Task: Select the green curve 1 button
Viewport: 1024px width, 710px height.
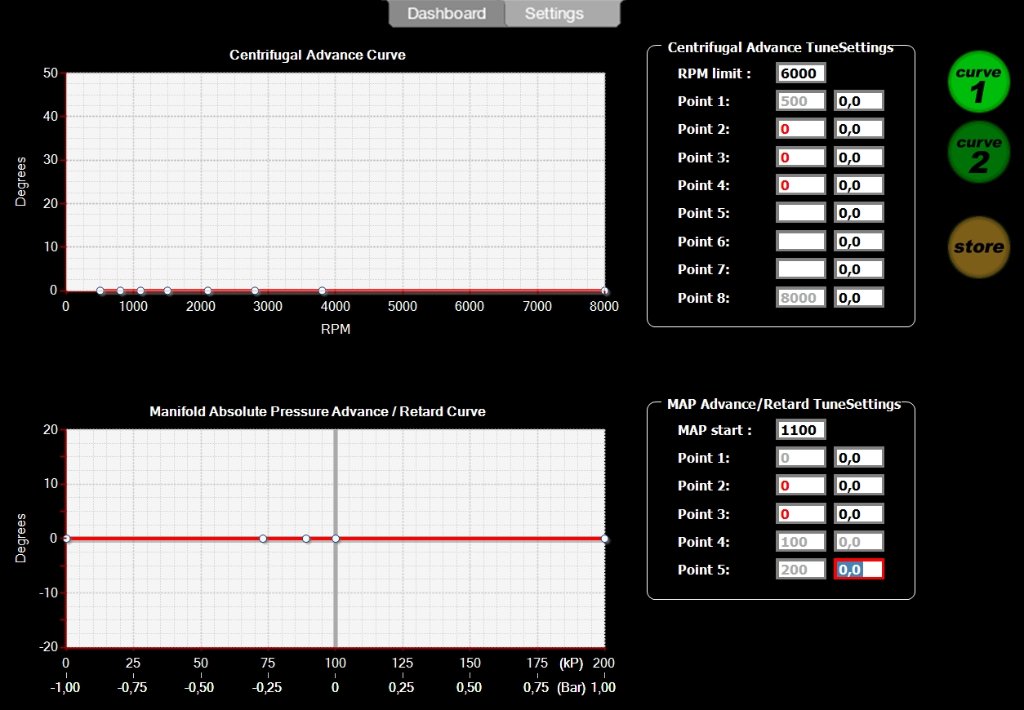Action: tap(979, 81)
